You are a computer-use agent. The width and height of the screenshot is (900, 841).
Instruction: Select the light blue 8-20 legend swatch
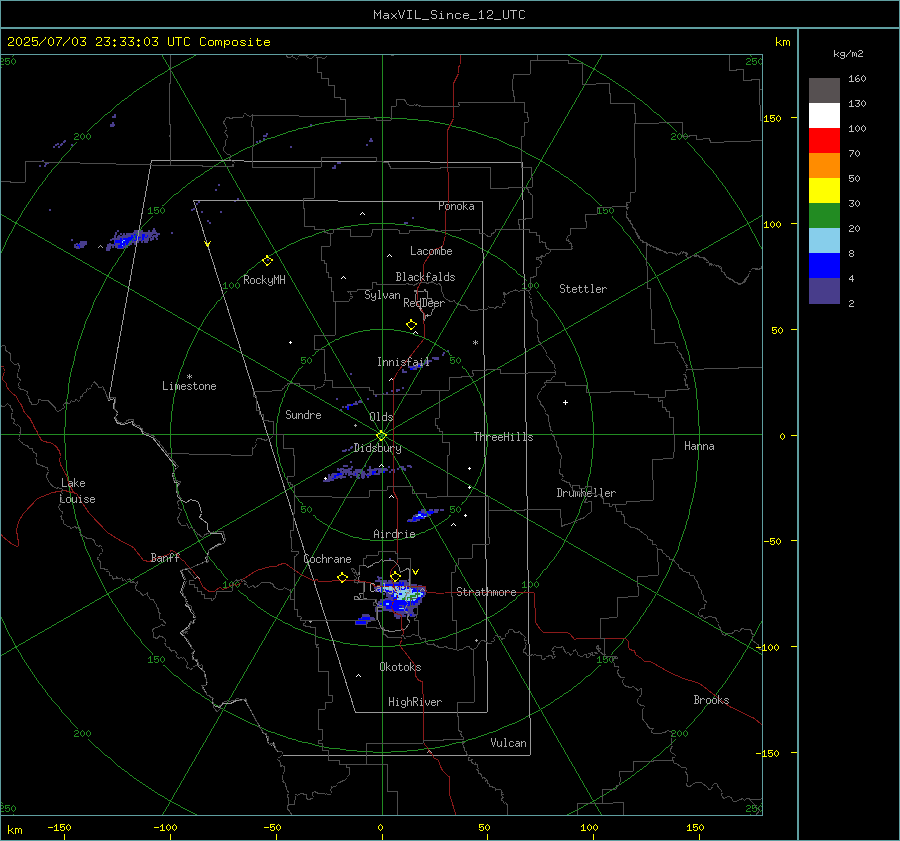824,241
